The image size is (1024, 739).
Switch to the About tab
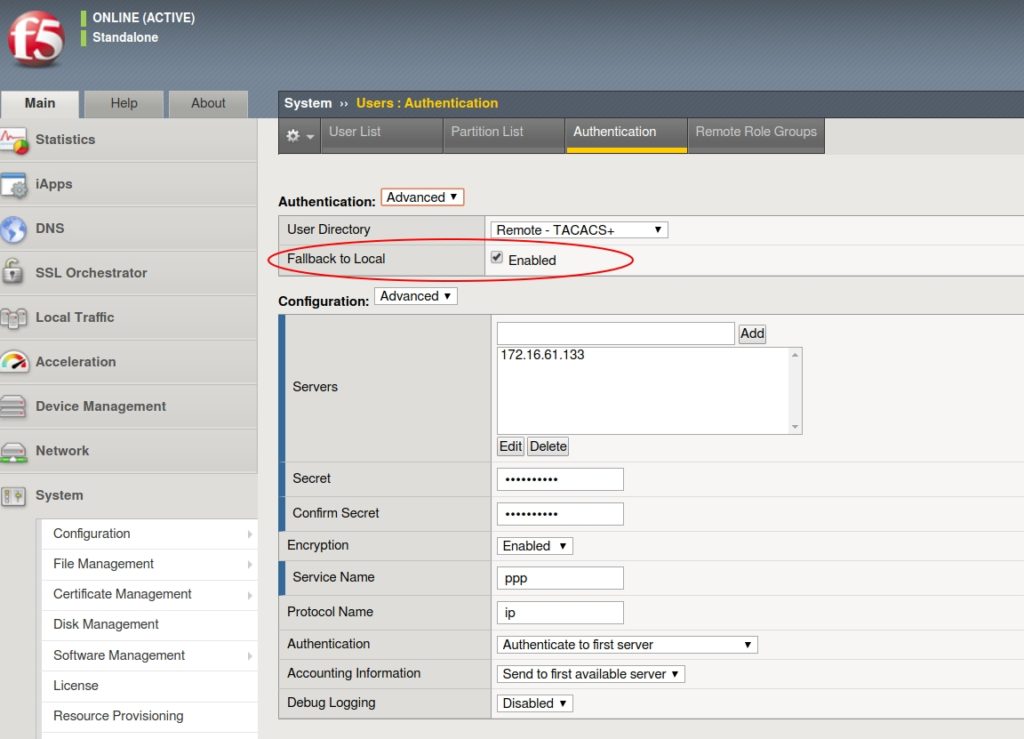pos(208,104)
